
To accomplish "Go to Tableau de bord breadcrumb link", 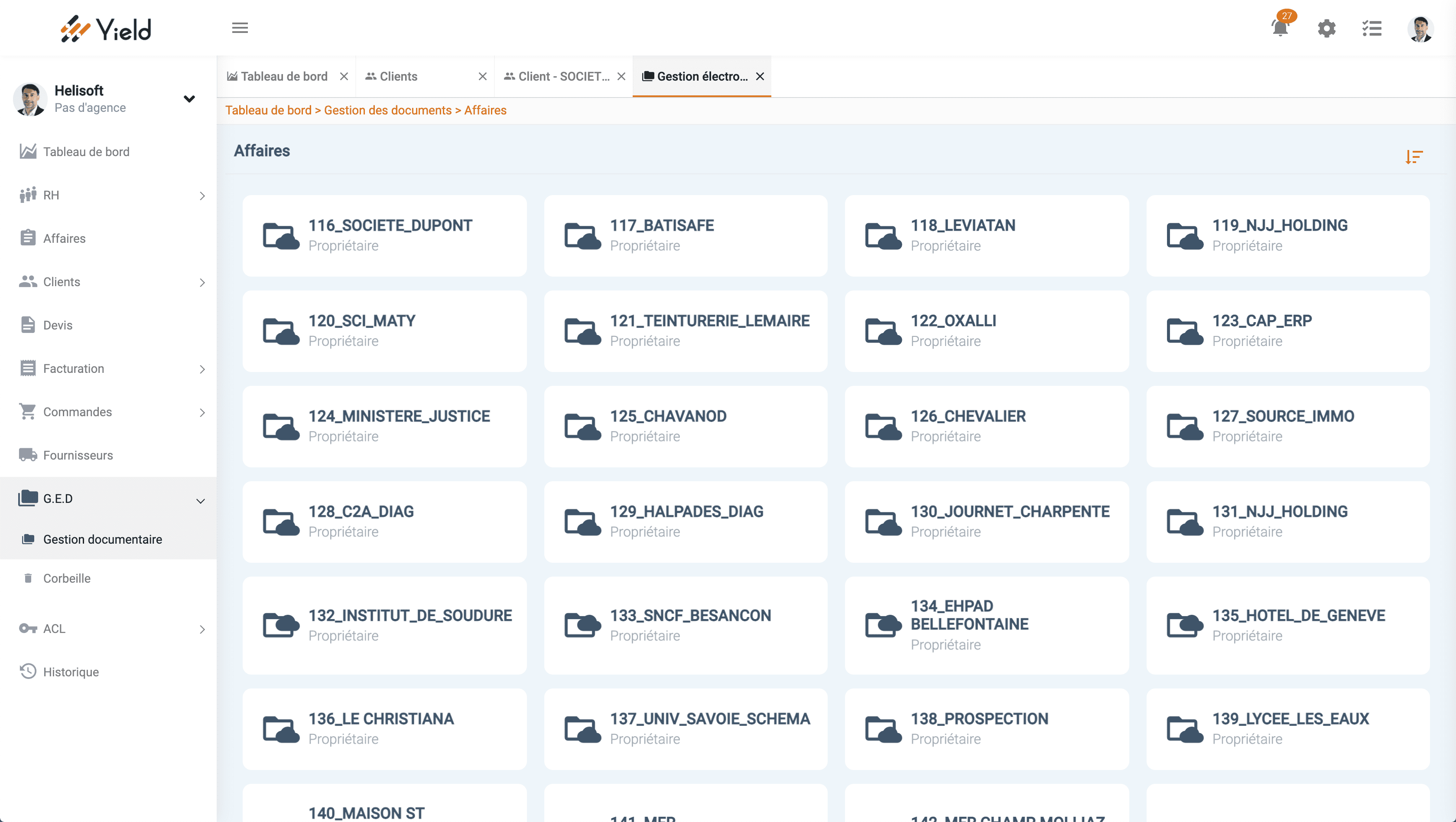I will [269, 110].
